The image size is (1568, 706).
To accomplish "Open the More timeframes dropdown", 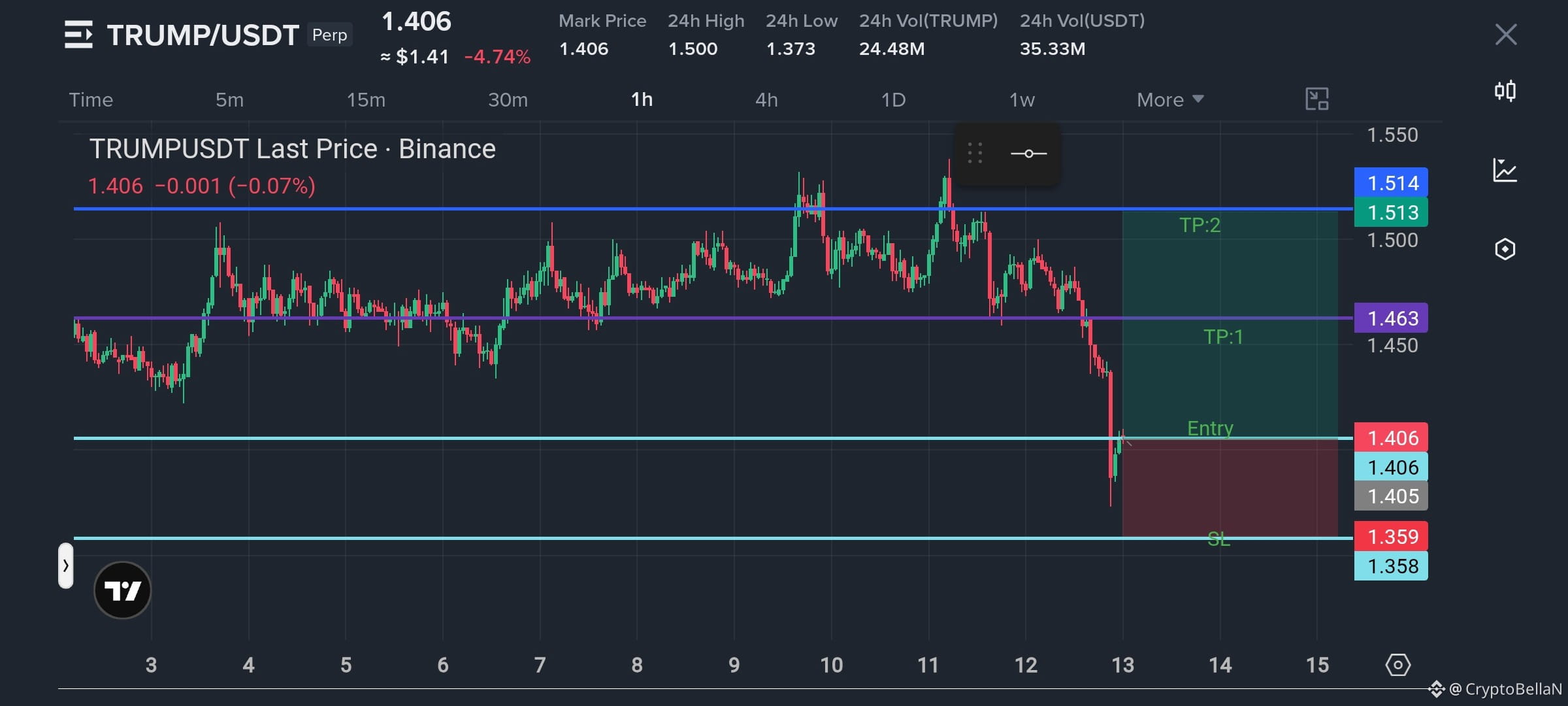I will click(x=1170, y=100).
